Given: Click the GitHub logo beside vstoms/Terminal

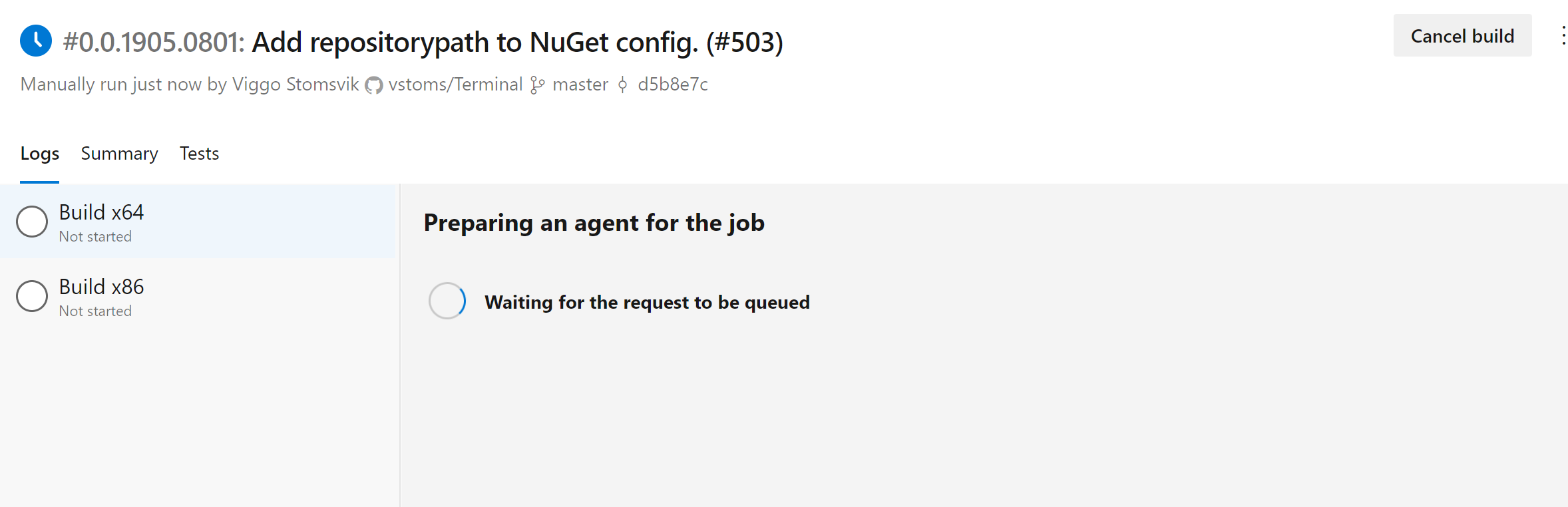Looking at the screenshot, I should [x=374, y=85].
